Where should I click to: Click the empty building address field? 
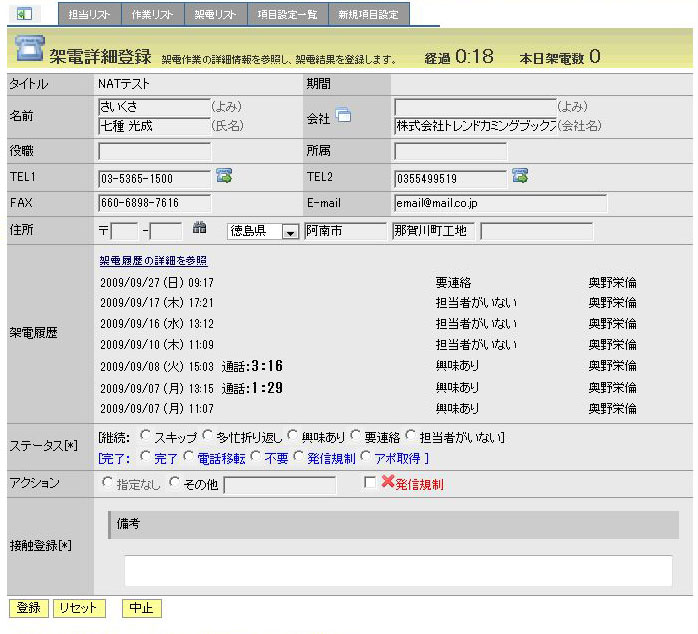tap(536, 232)
